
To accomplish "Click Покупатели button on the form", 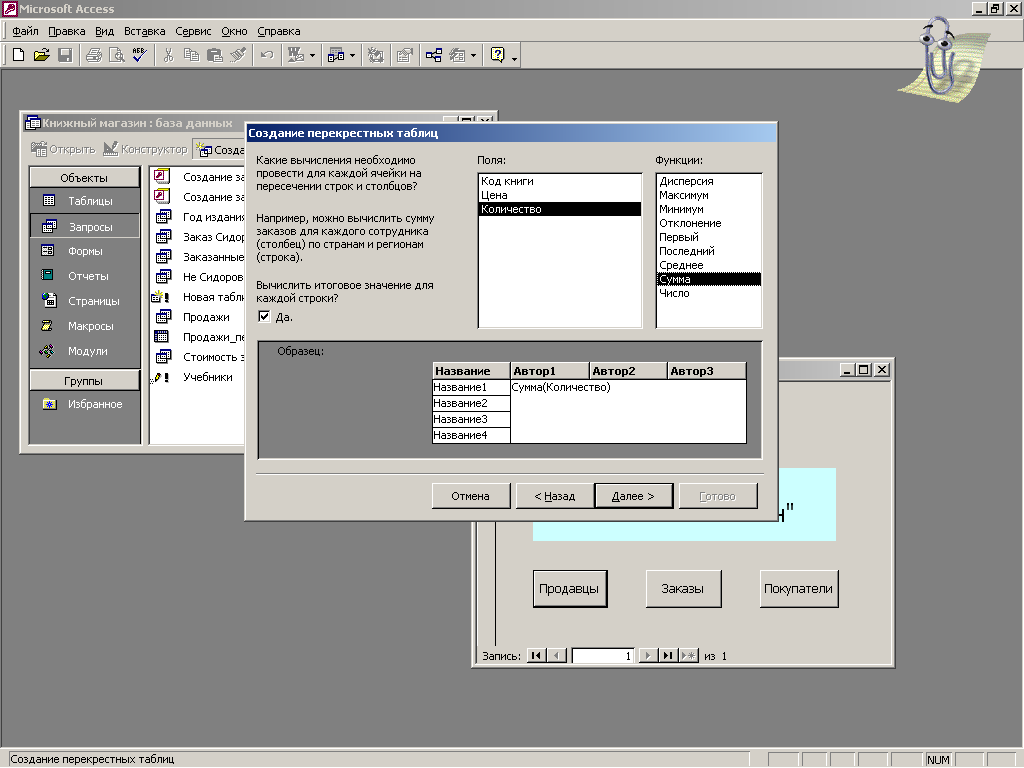I will pos(798,588).
